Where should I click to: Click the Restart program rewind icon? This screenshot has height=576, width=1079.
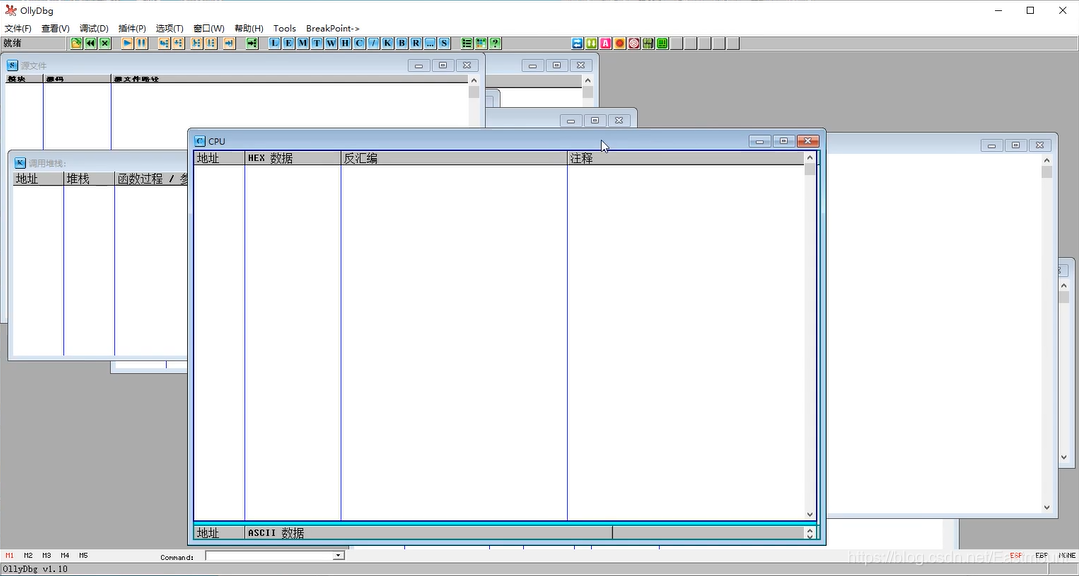click(x=91, y=43)
